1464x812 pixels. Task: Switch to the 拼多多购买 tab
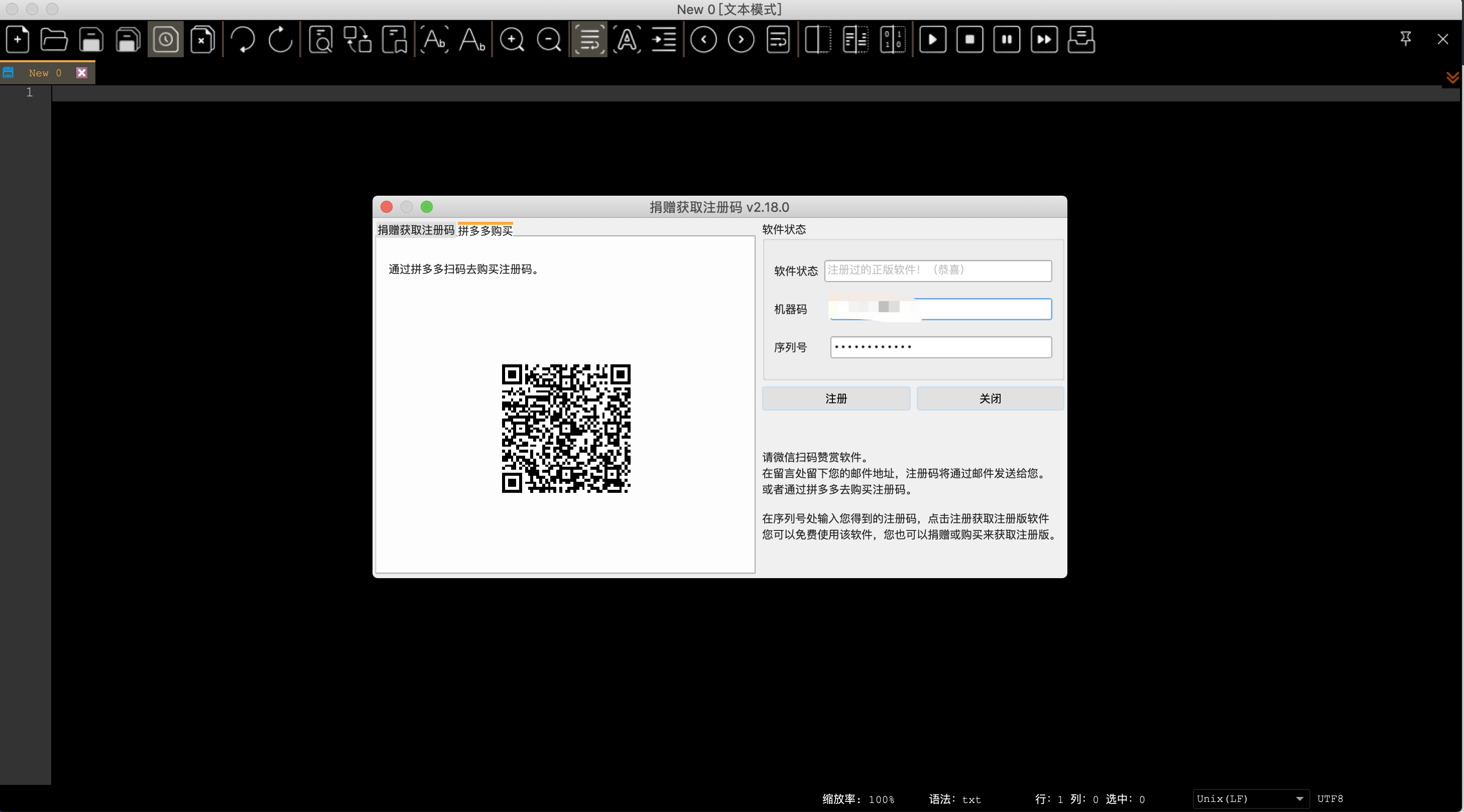485,230
